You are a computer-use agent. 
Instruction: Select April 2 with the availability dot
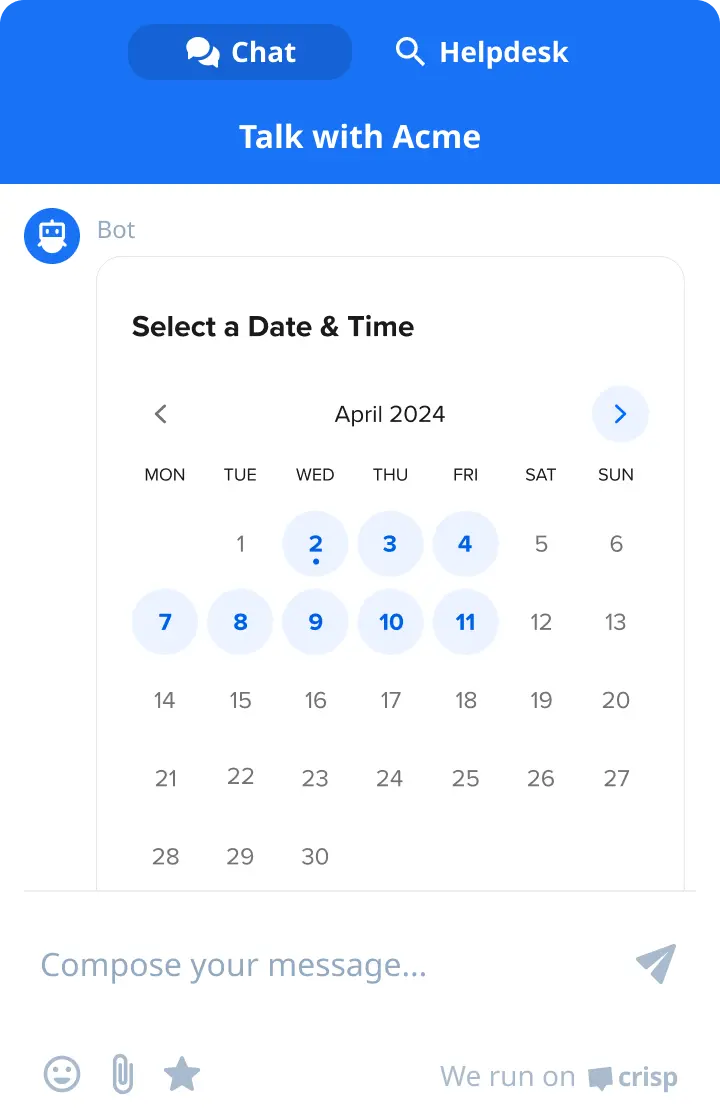tap(315, 543)
